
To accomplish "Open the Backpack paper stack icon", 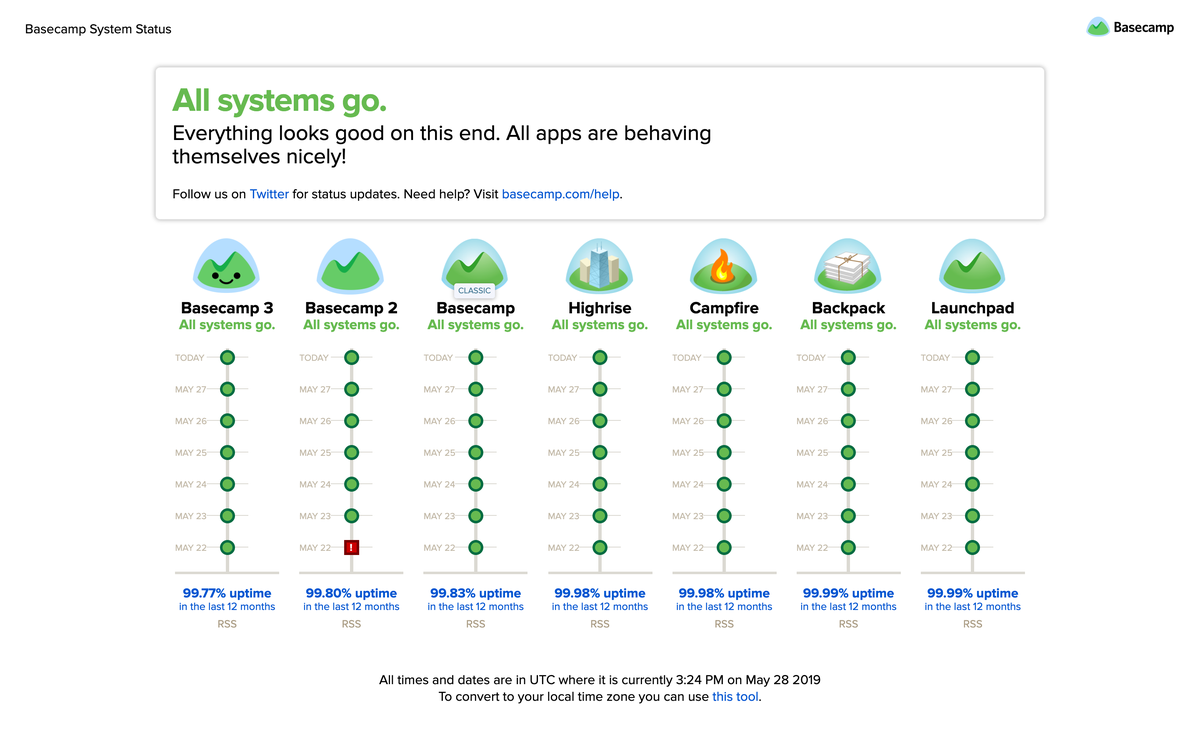I will (848, 265).
